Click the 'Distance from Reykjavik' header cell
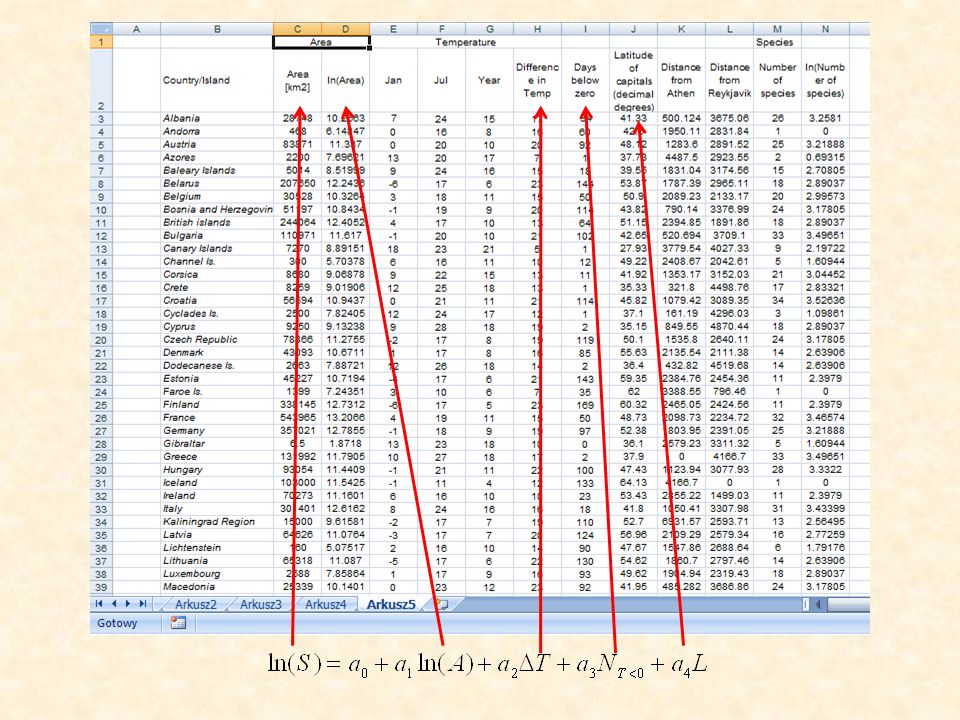This screenshot has height=720, width=960. pos(729,80)
